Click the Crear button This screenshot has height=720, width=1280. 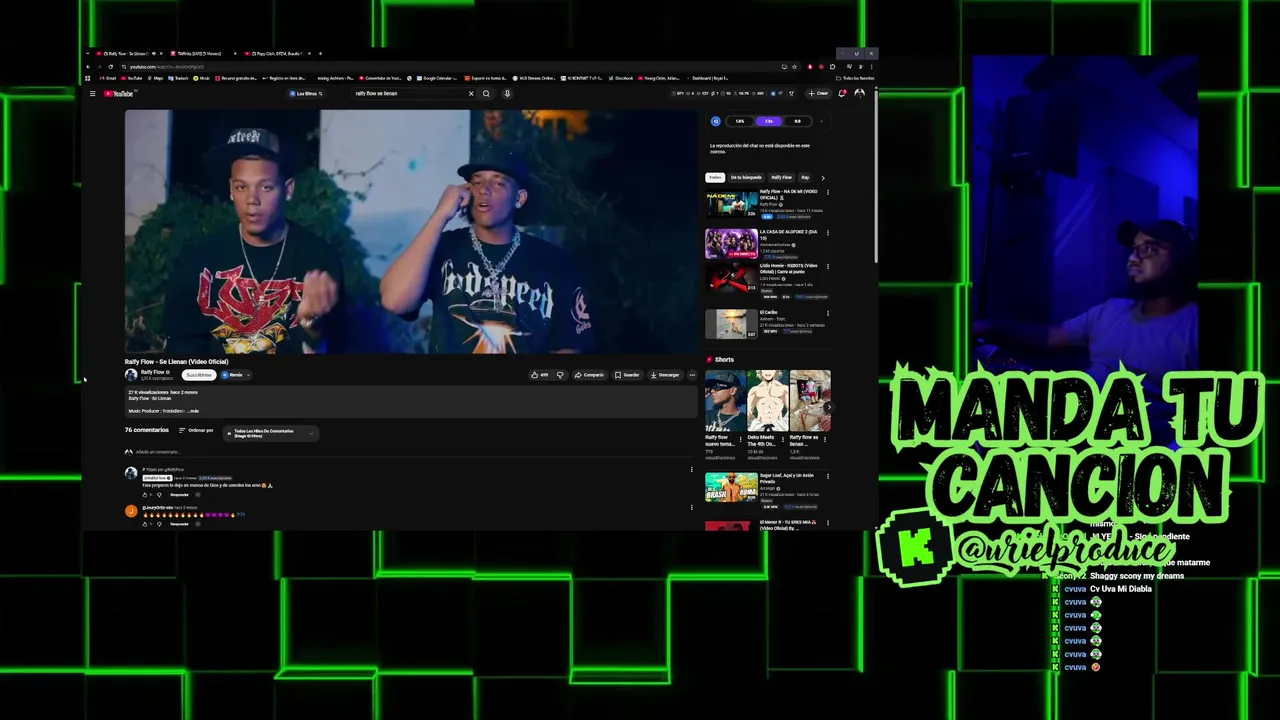click(821, 93)
